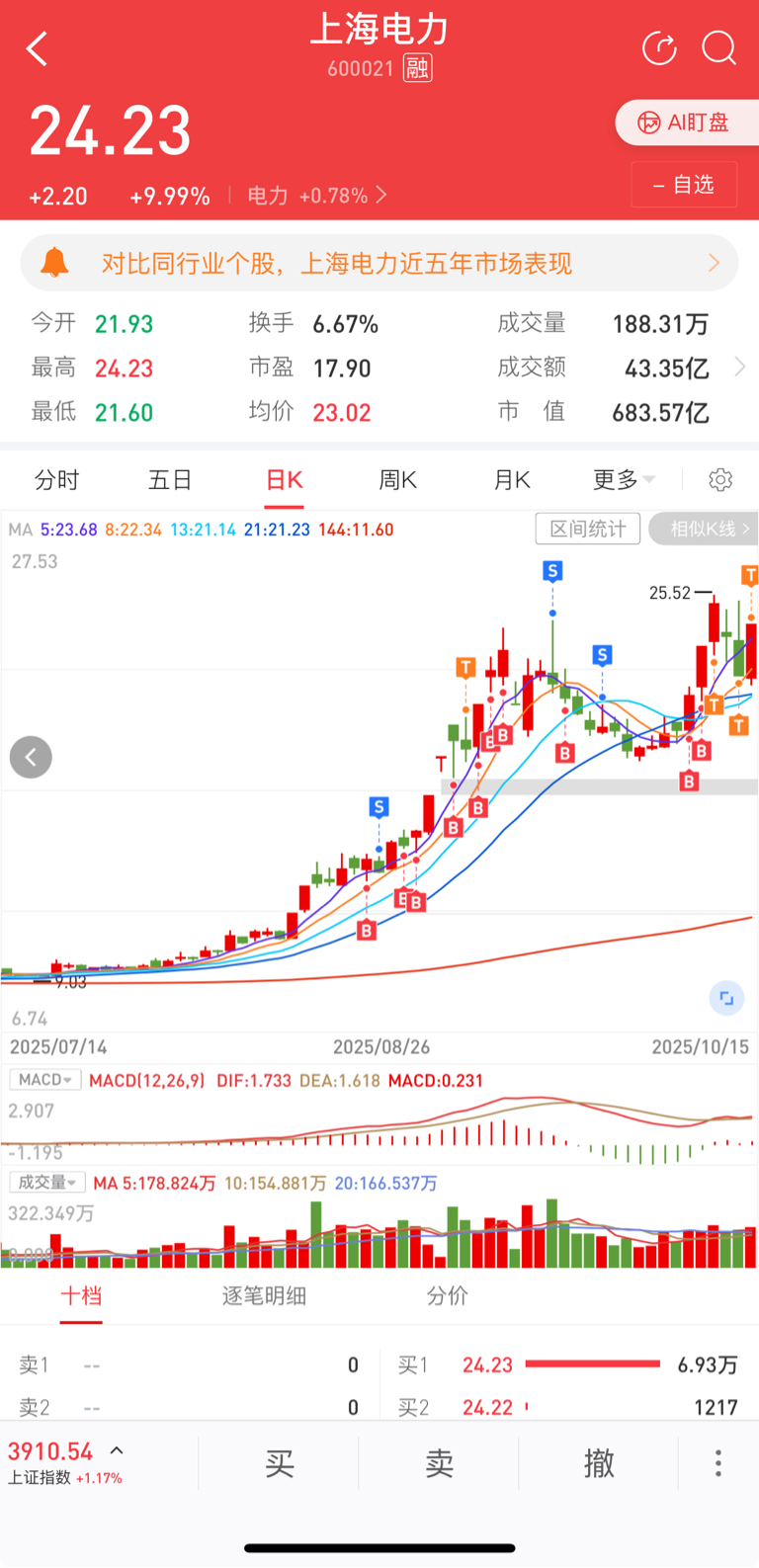Tap the 均价 23.02 value

(x=342, y=413)
